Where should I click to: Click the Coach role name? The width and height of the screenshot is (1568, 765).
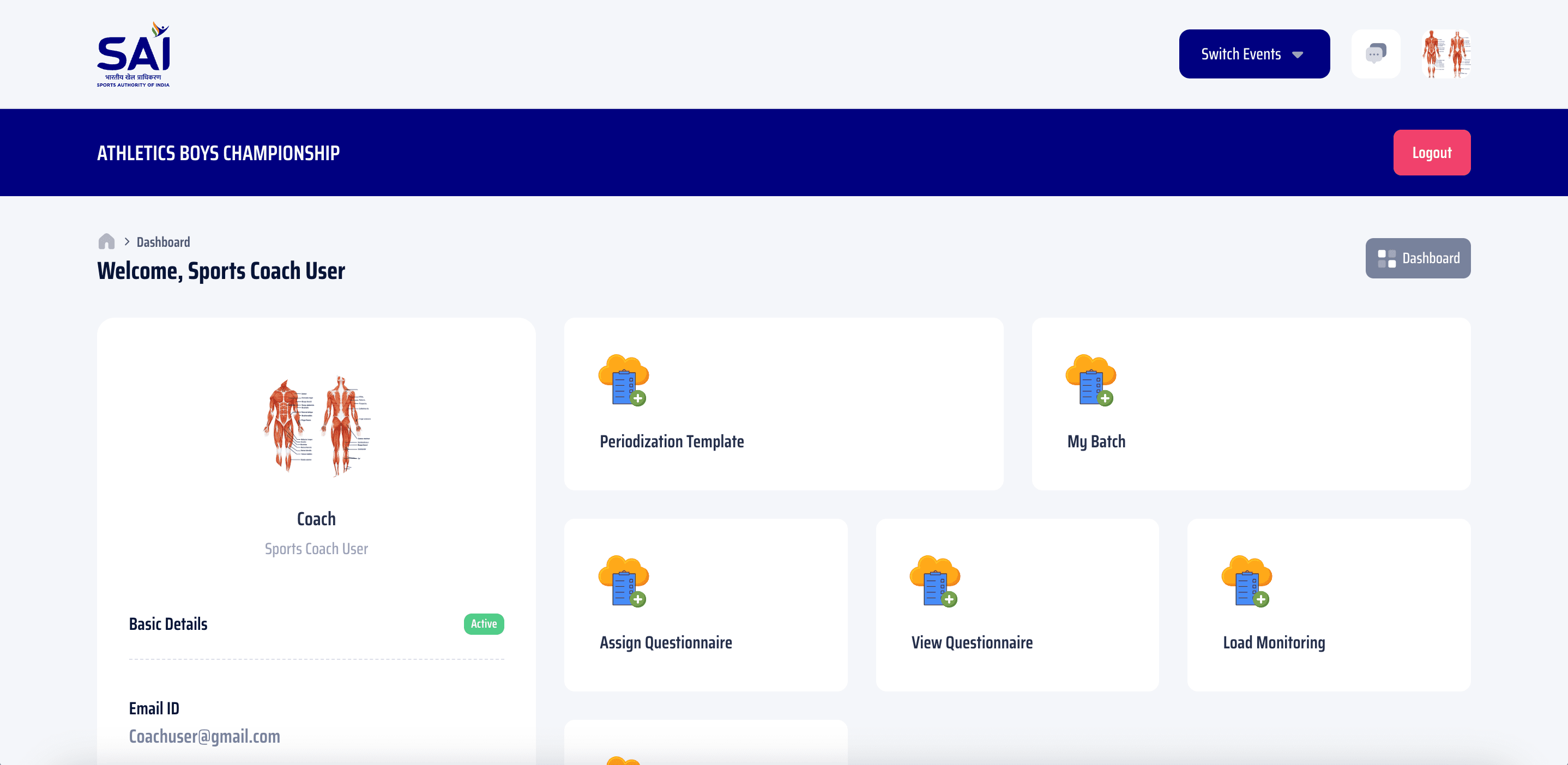(317, 519)
